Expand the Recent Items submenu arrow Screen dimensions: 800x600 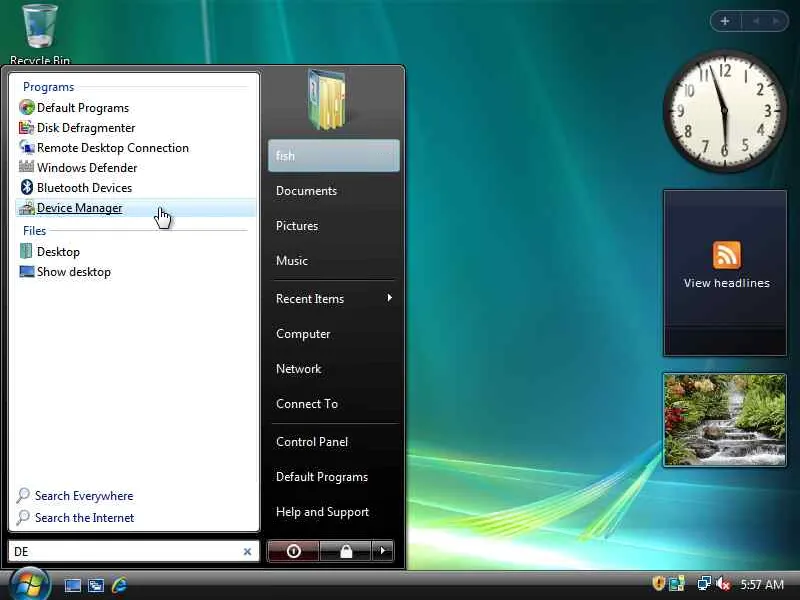[x=389, y=297]
